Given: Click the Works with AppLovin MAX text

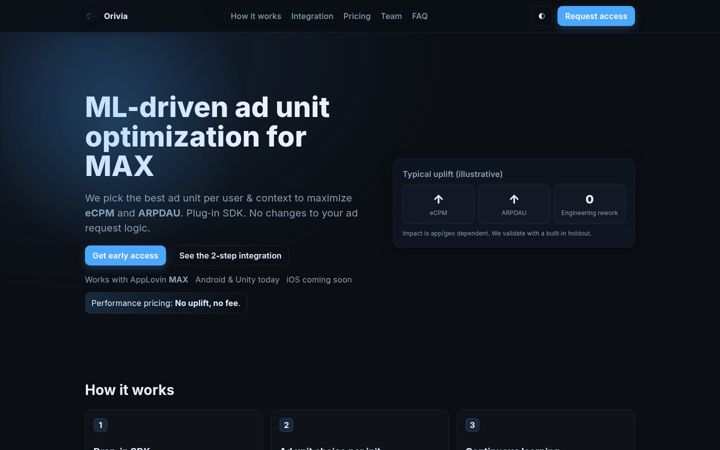Looking at the screenshot, I should [x=136, y=280].
